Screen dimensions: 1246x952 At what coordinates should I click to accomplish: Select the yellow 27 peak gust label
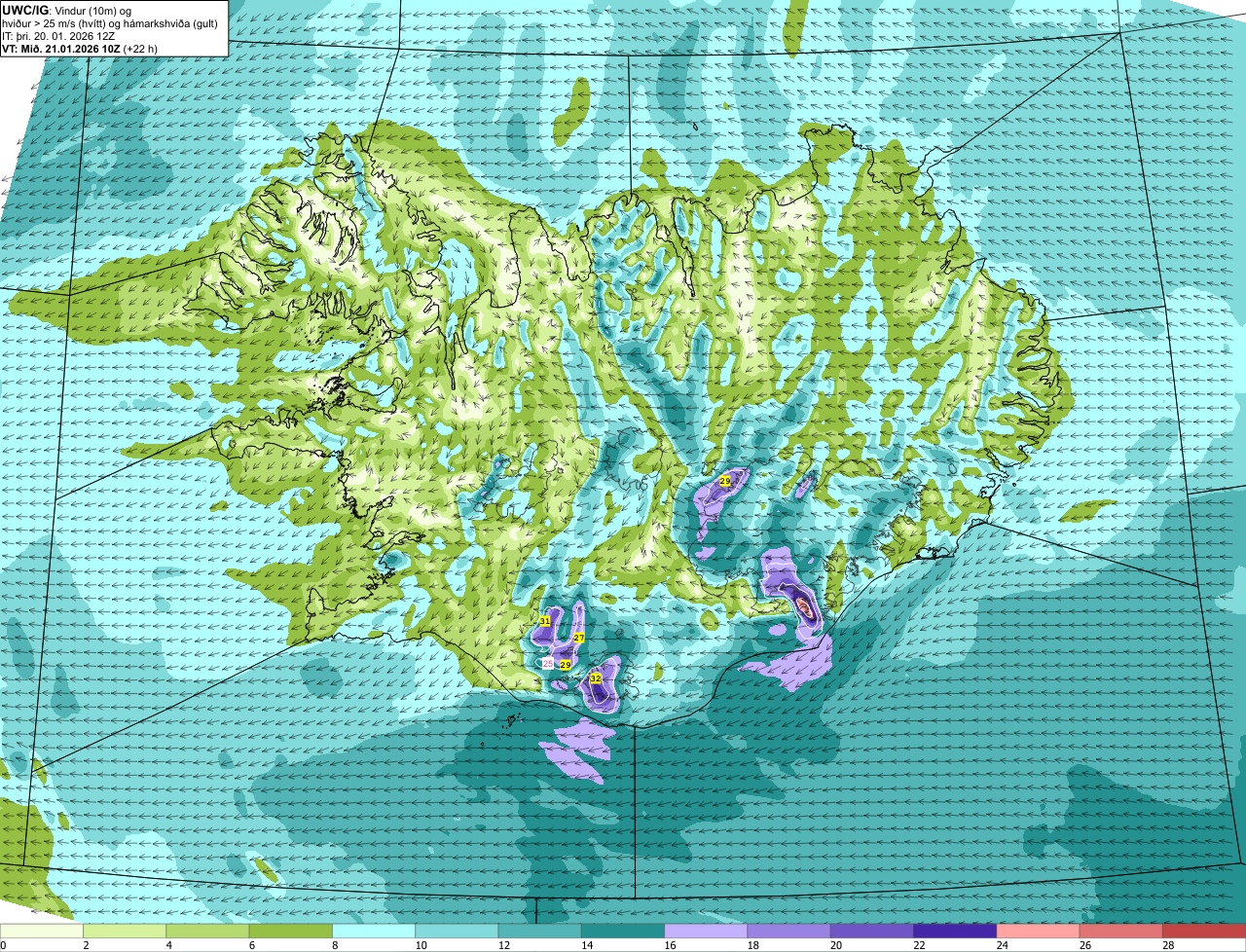click(x=578, y=638)
